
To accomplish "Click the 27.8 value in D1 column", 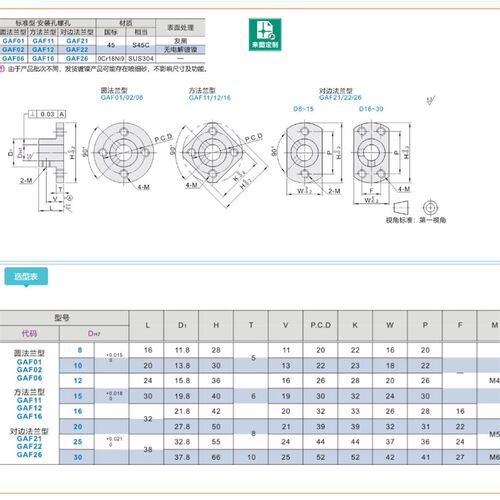I will (182, 427).
